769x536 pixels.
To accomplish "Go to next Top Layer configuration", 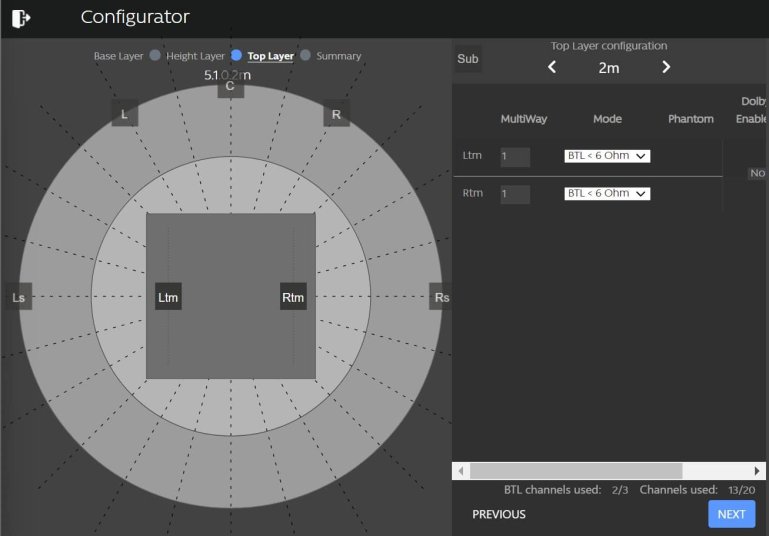I will [x=666, y=67].
